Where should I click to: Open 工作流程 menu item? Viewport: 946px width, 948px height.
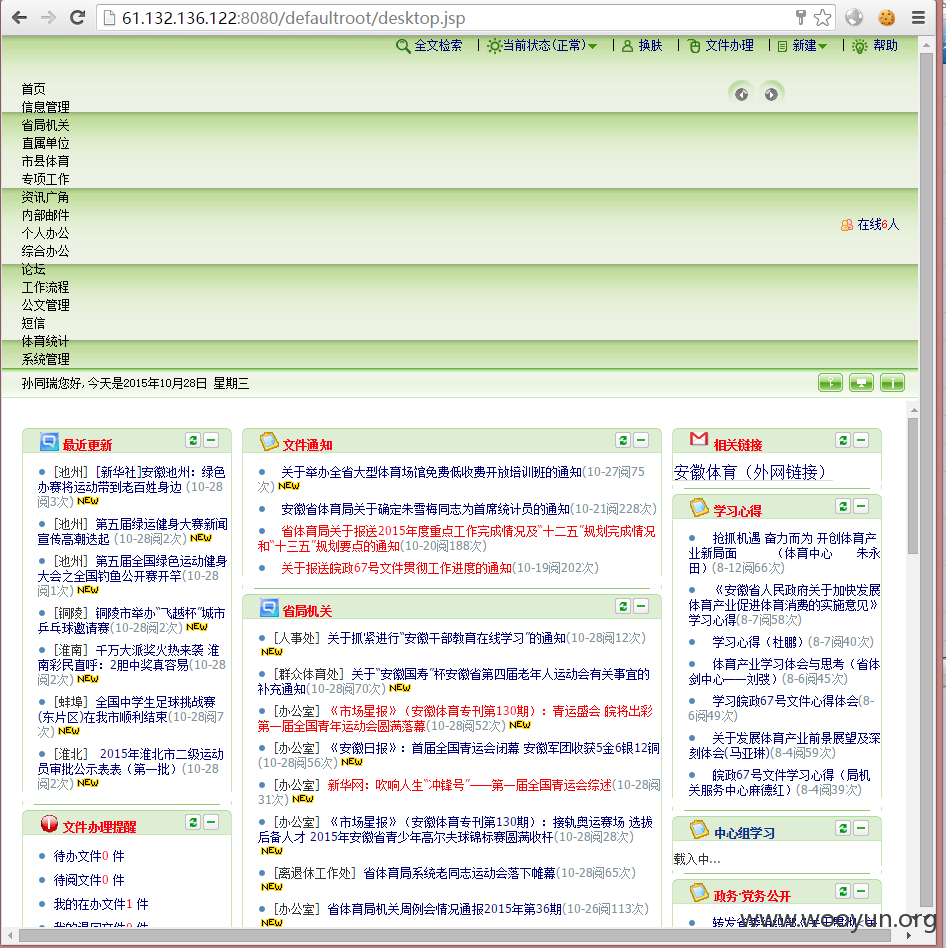45,287
